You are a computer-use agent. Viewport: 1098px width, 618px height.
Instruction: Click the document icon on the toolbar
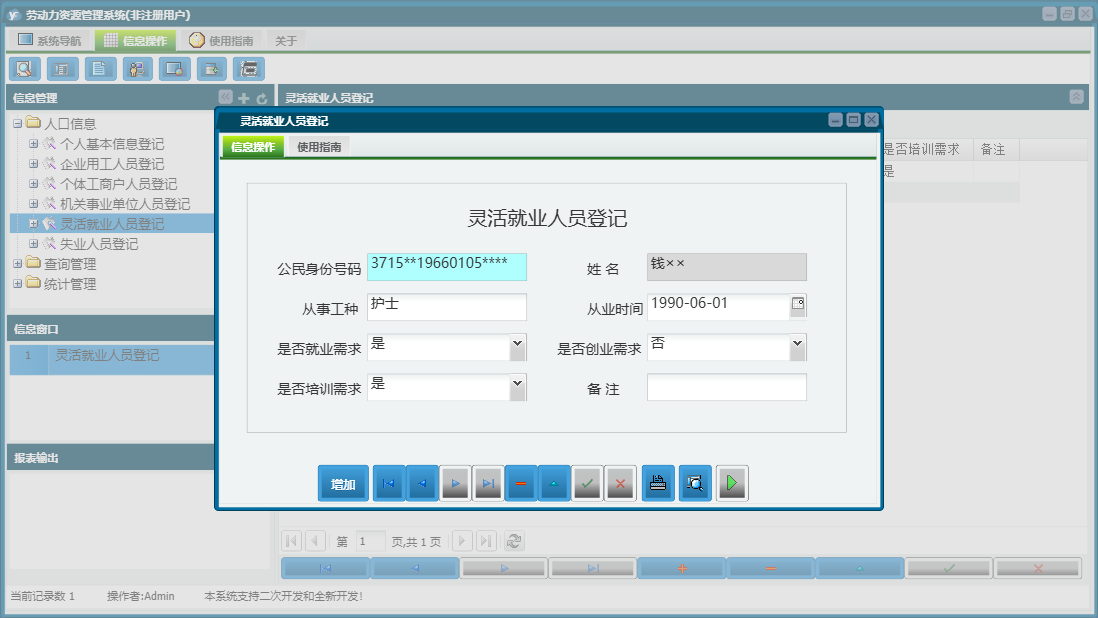coord(99,69)
